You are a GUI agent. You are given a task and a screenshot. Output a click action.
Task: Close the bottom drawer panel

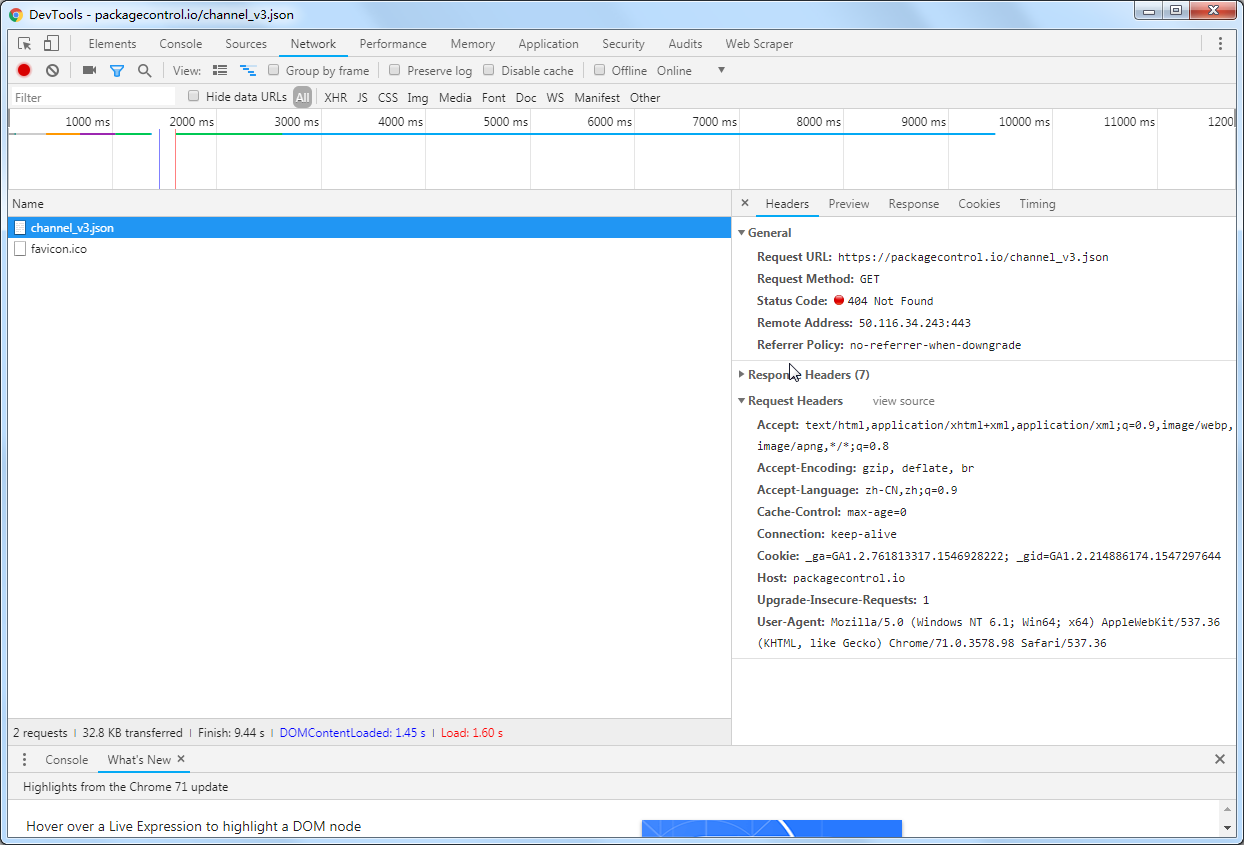tap(1220, 759)
